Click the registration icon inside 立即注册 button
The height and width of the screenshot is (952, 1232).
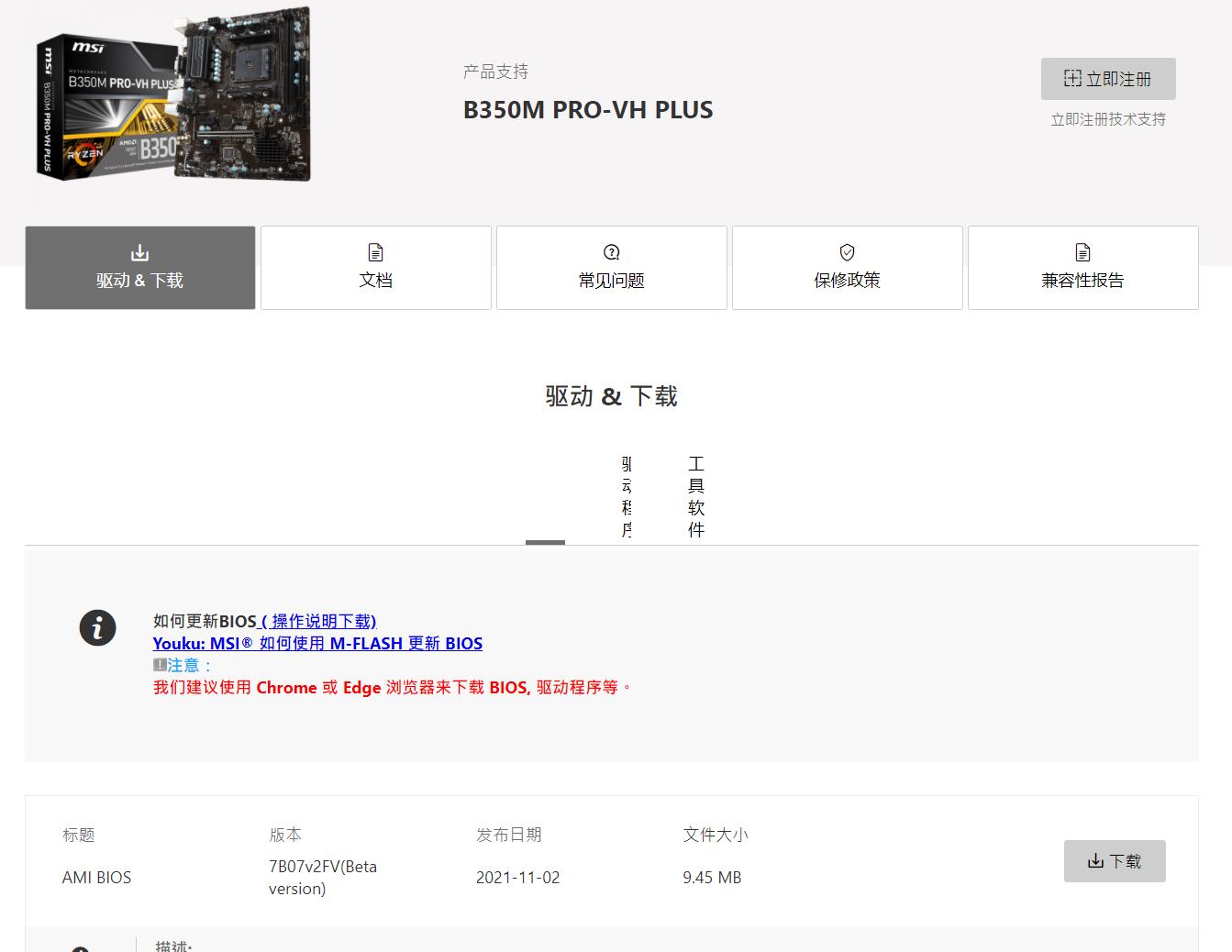1071,79
